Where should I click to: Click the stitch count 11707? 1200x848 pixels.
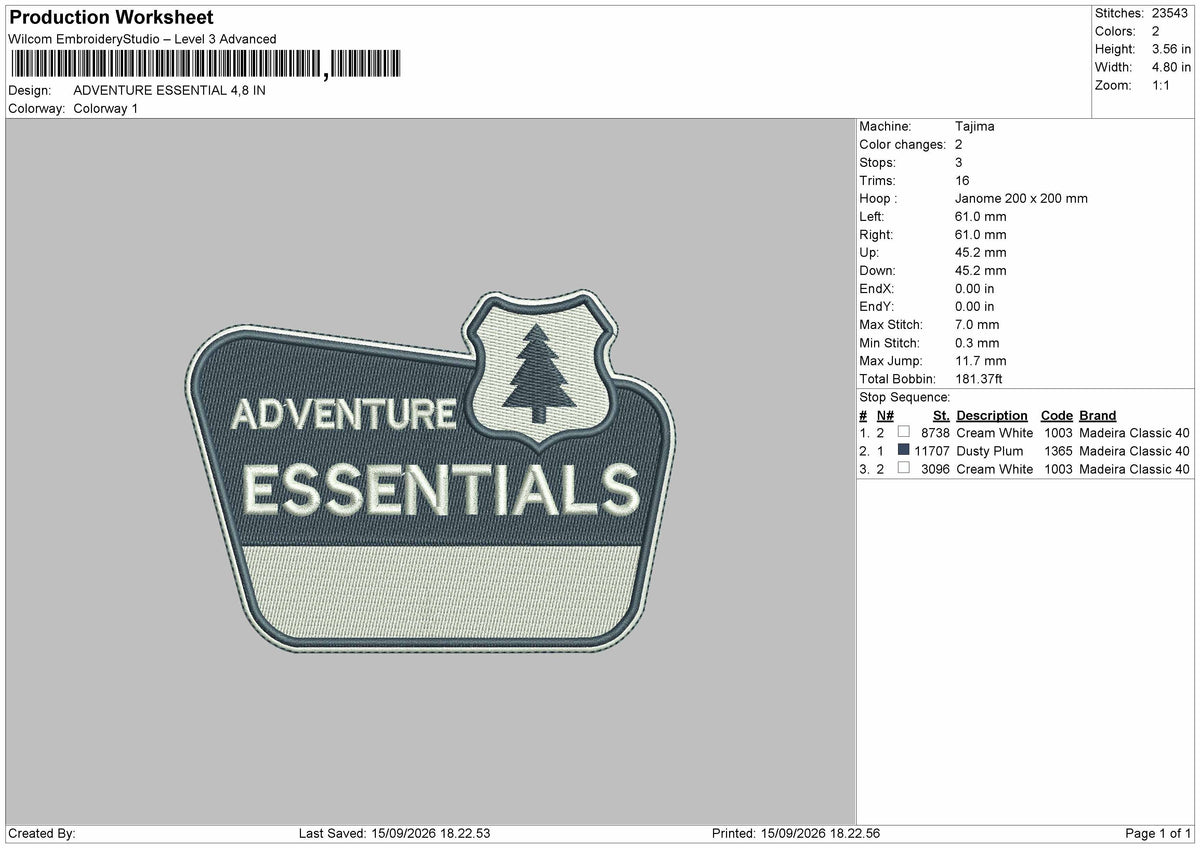click(931, 451)
